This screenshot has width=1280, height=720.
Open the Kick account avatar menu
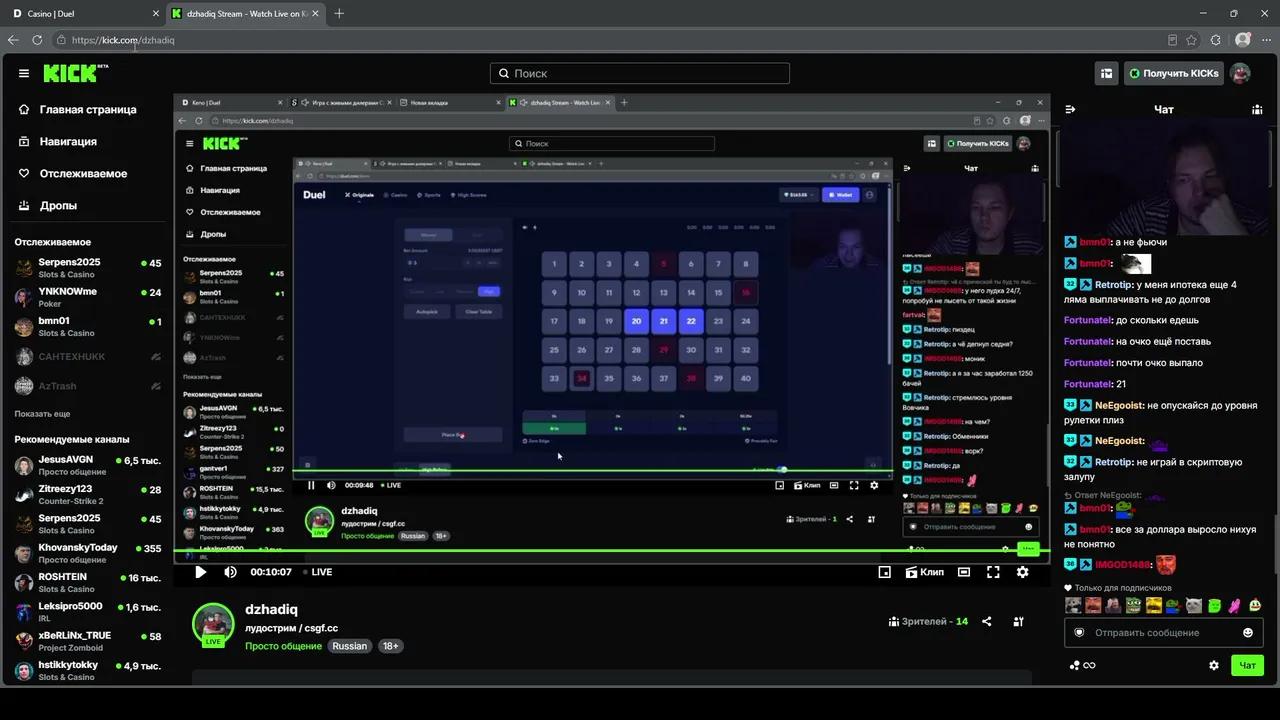tap(1240, 73)
